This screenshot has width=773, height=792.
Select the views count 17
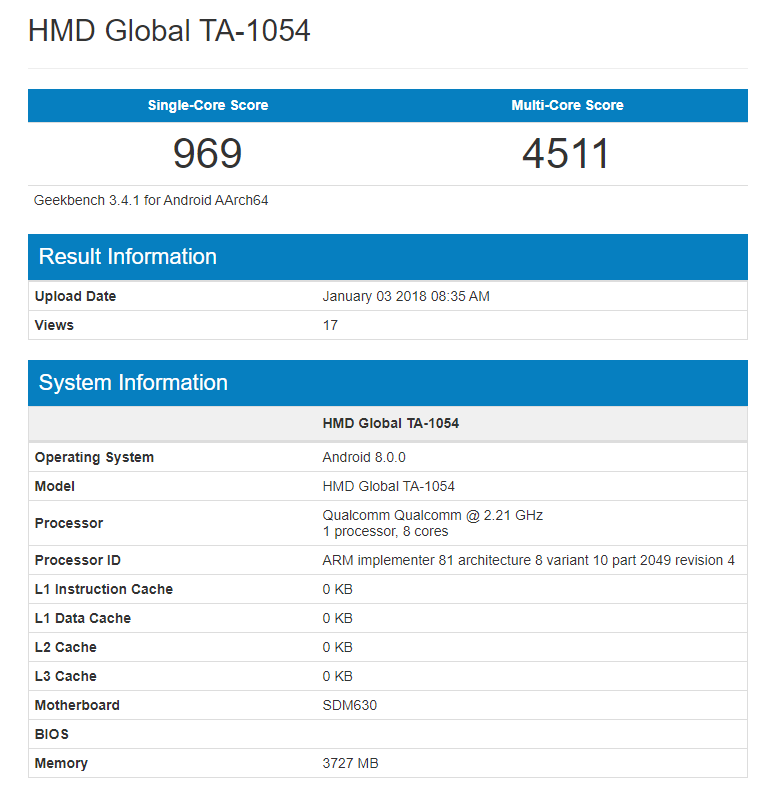click(330, 325)
